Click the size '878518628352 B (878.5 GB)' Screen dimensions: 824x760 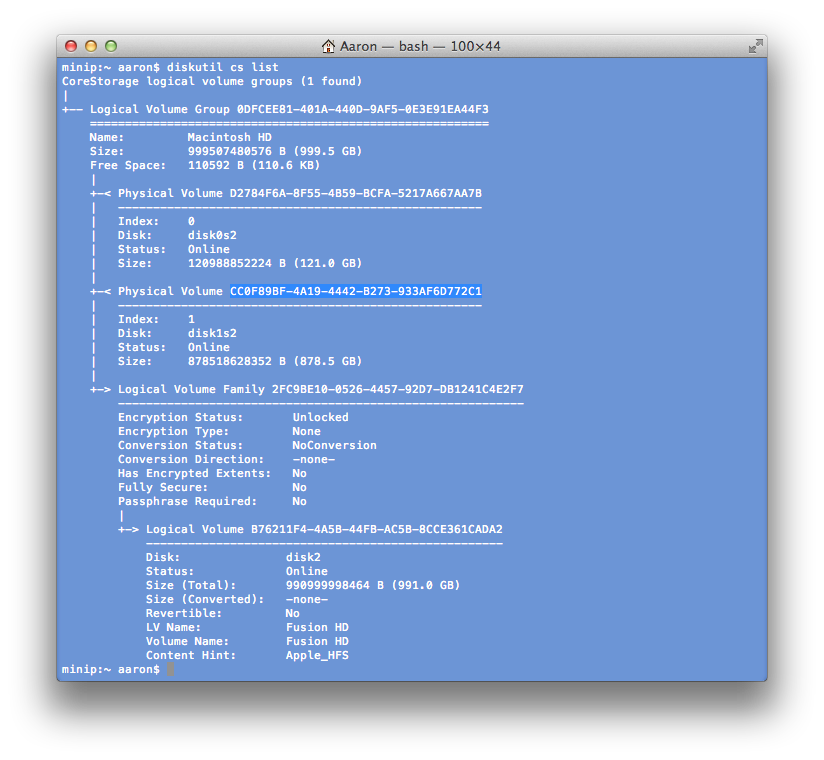(x=275, y=362)
